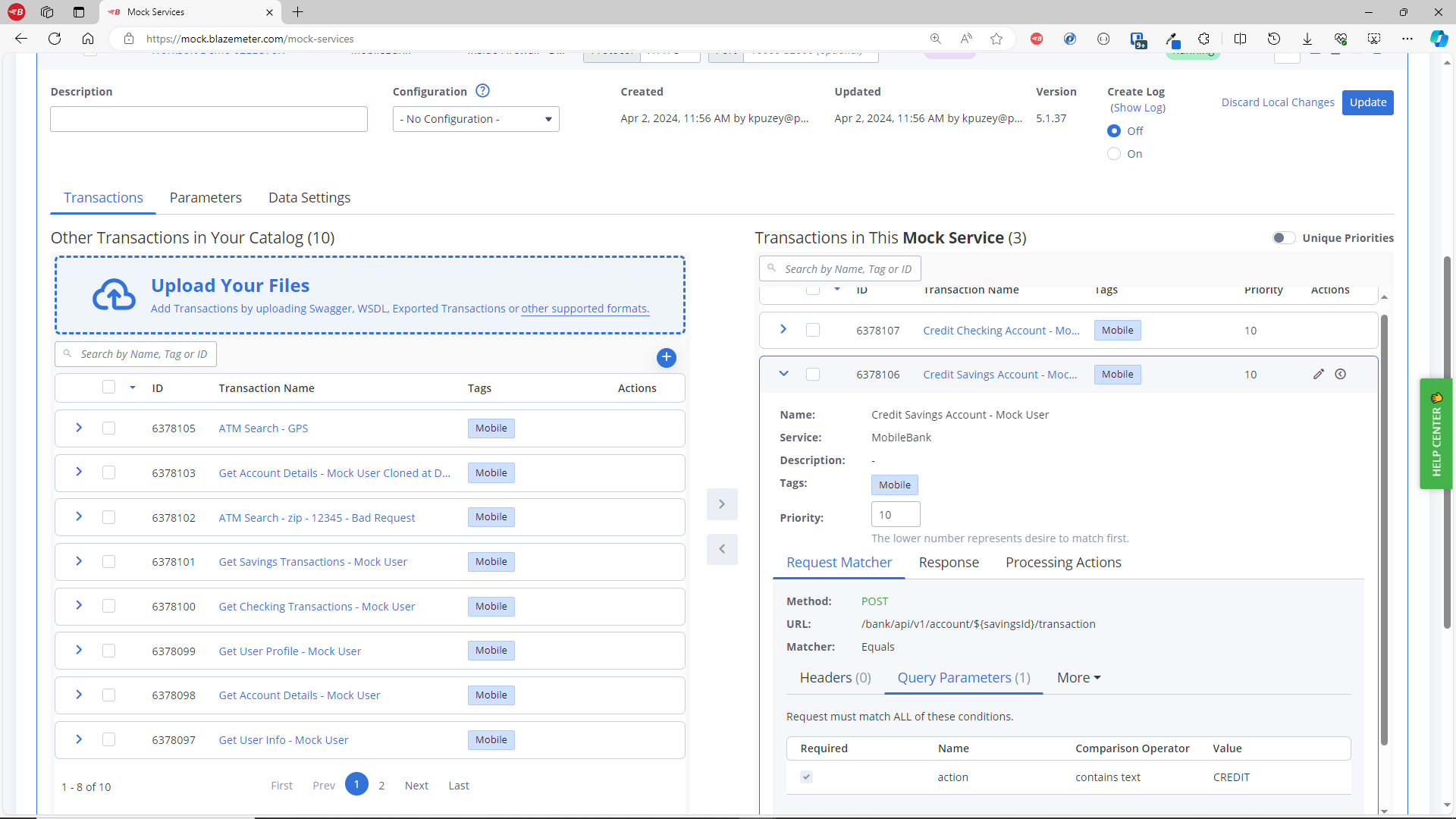Click the blue plus icon to add transactions
The height and width of the screenshot is (819, 1456).
(x=667, y=357)
